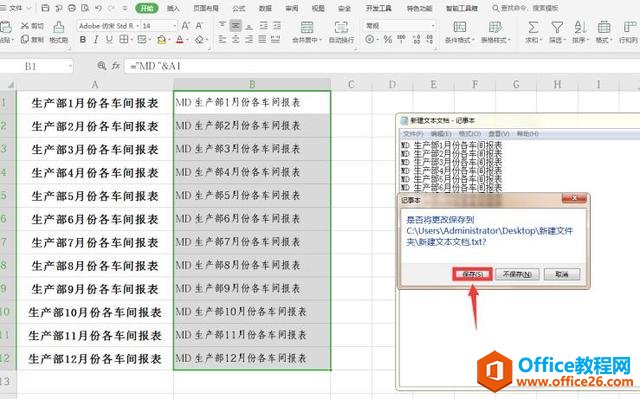Open the currency format dropdown arrow

(378, 40)
